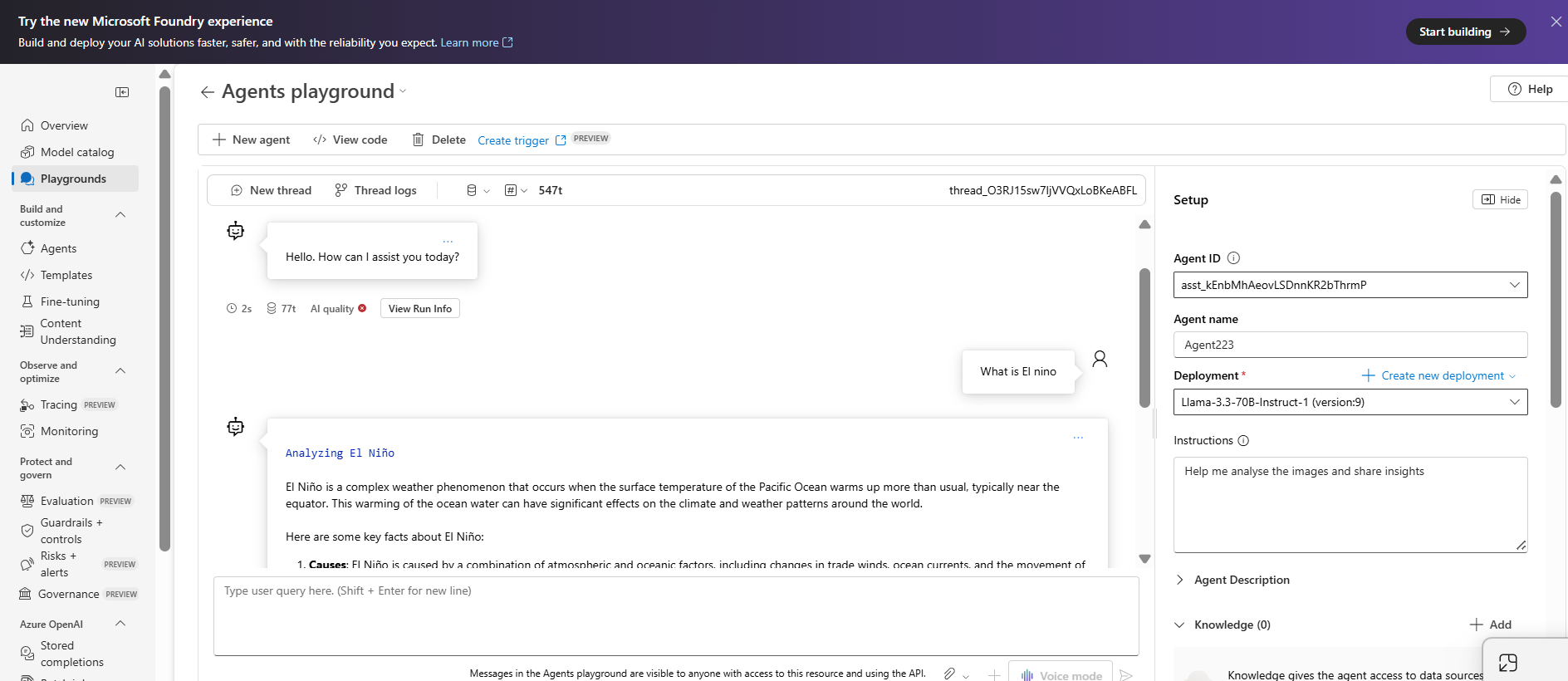Click the New agent button
The width and height of the screenshot is (1568, 681).
click(252, 140)
